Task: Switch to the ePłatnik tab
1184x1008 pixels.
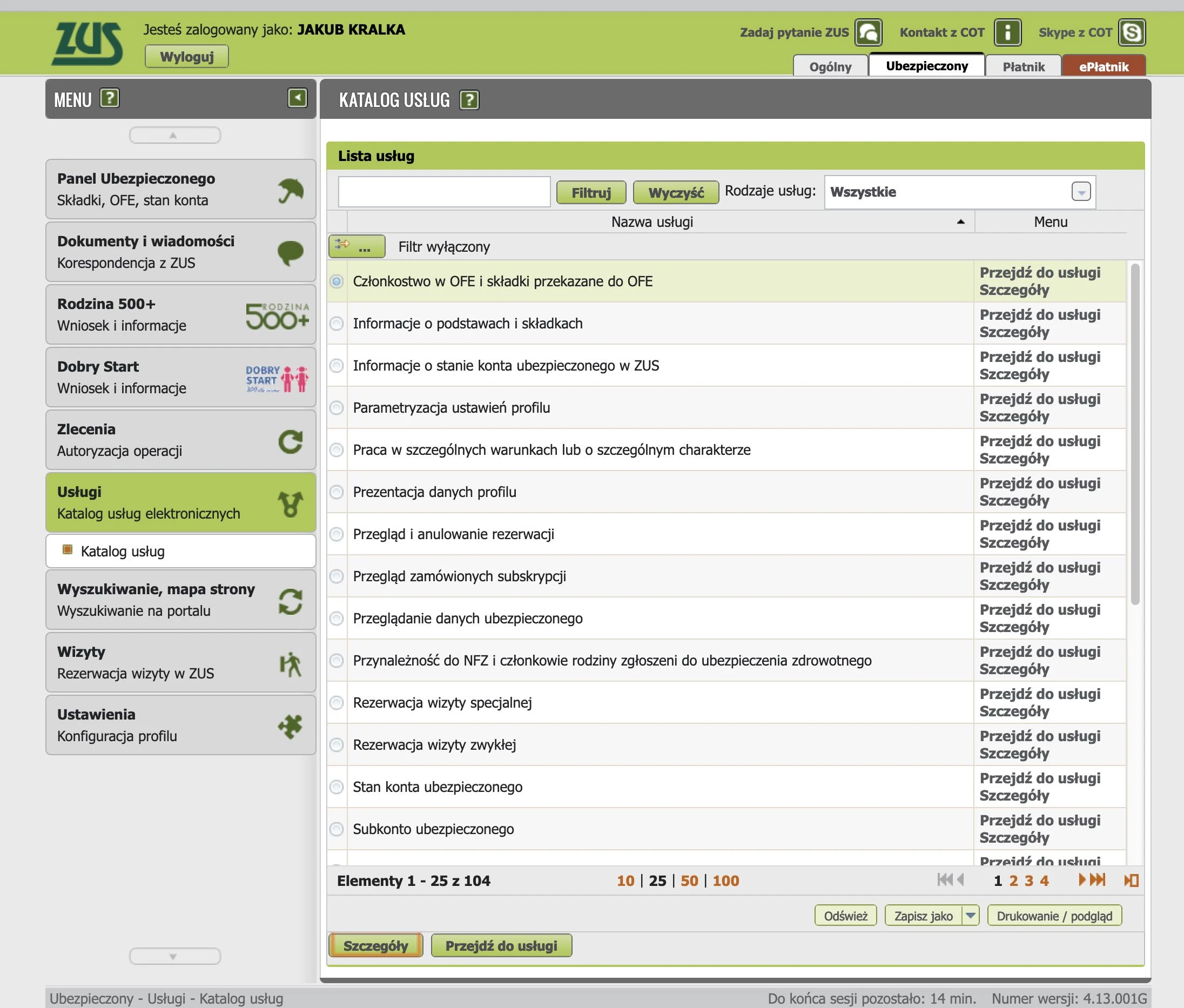Action: pyautogui.click(x=1103, y=66)
